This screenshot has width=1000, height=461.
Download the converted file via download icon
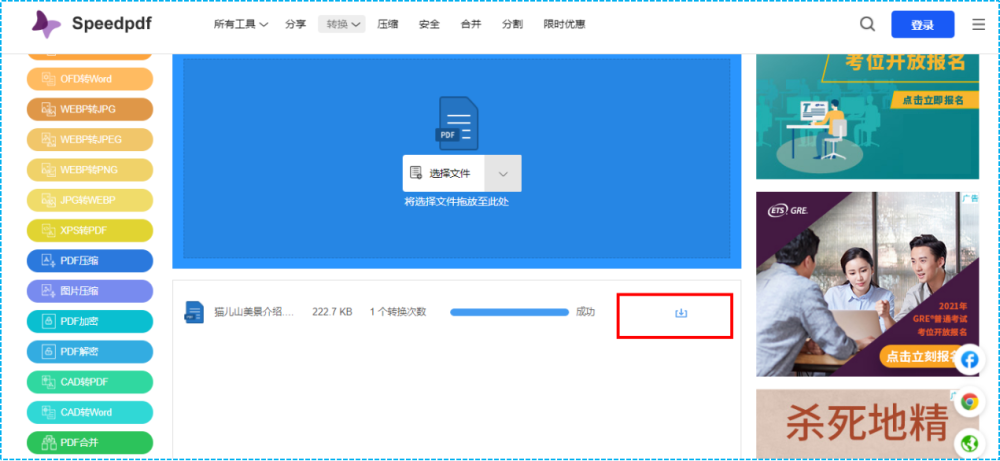(680, 312)
